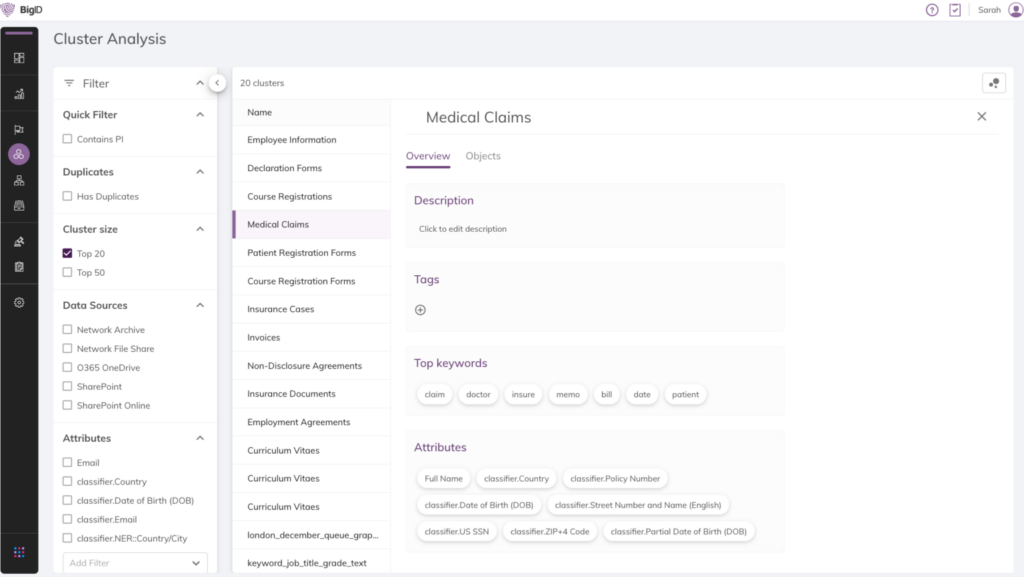This screenshot has width=1024, height=577.
Task: Open the dashboard icon in left sidebar
Action: coord(19,58)
